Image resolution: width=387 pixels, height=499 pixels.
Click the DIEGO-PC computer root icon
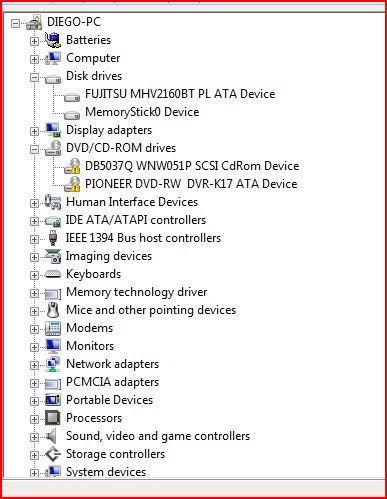[34, 22]
